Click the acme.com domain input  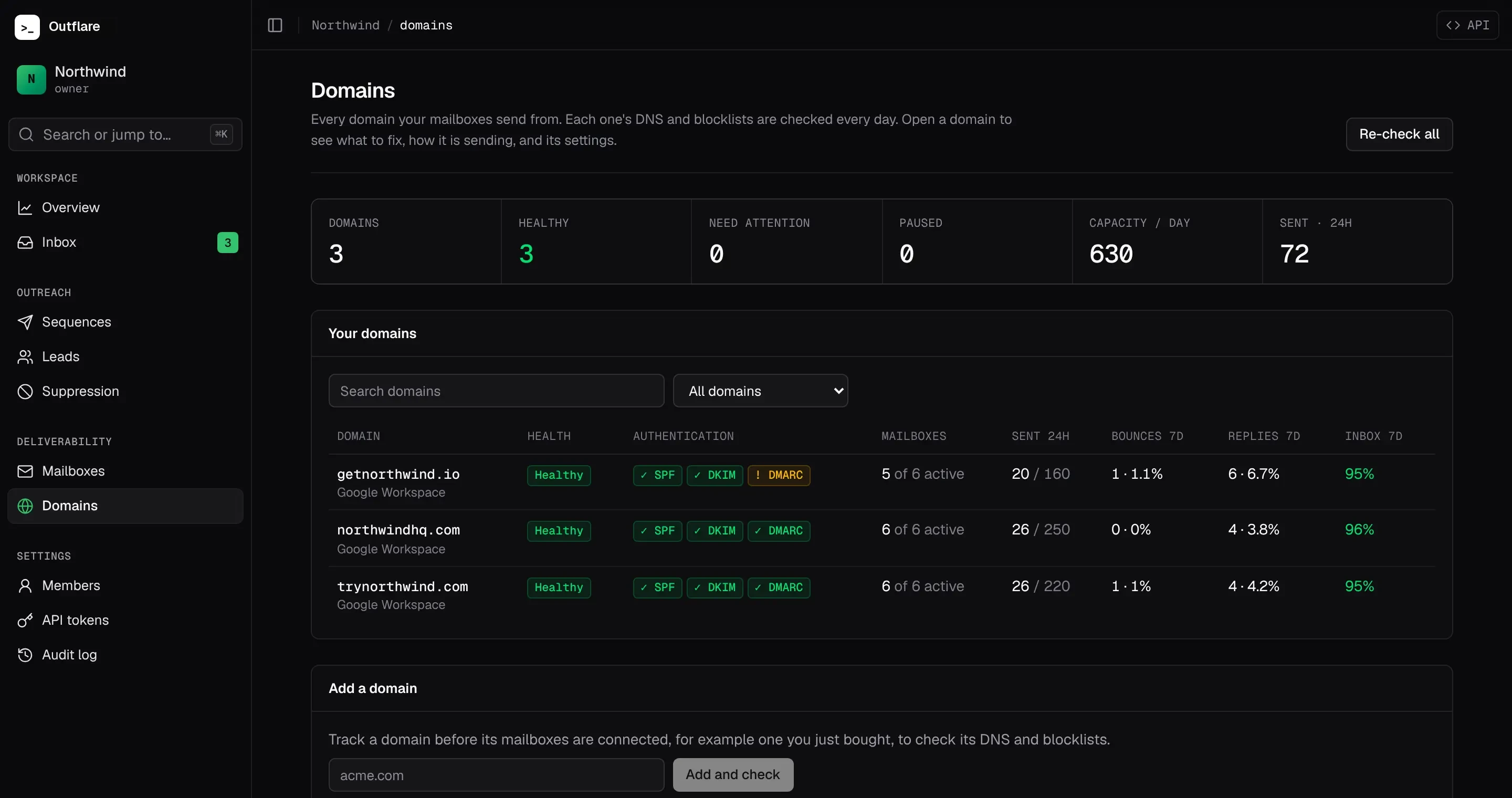pyautogui.click(x=496, y=774)
